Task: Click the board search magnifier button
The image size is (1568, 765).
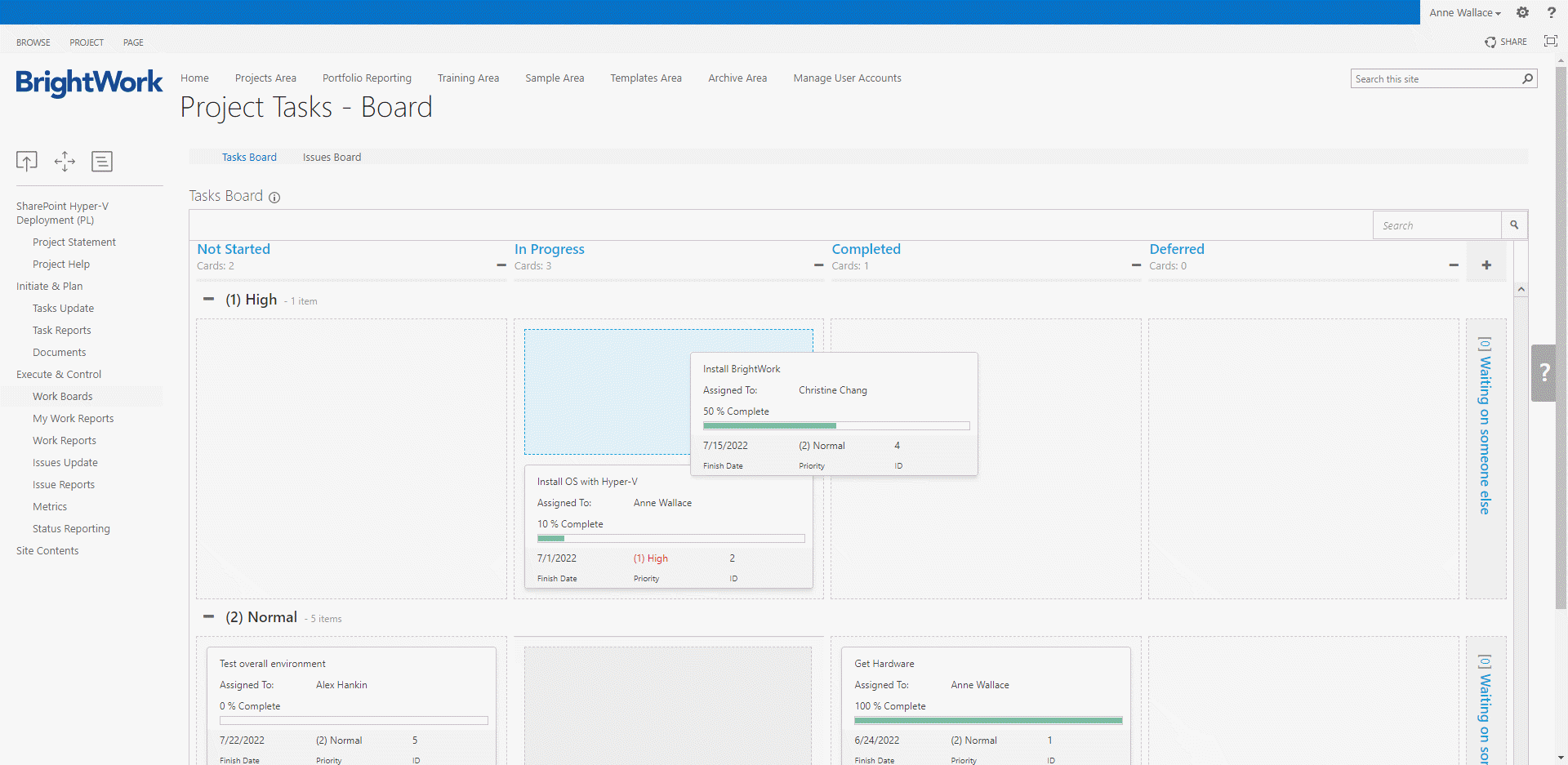Action: [1514, 225]
